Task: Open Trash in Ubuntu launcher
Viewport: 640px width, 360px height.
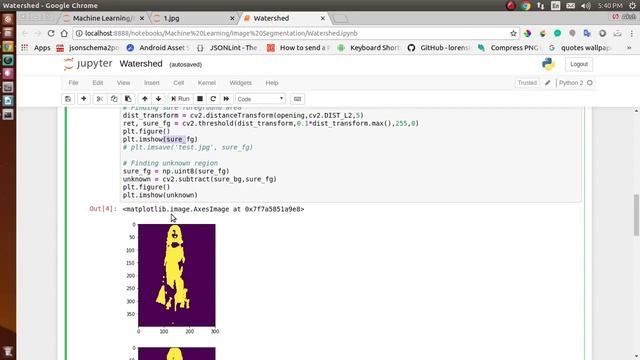Action: (x=8, y=351)
